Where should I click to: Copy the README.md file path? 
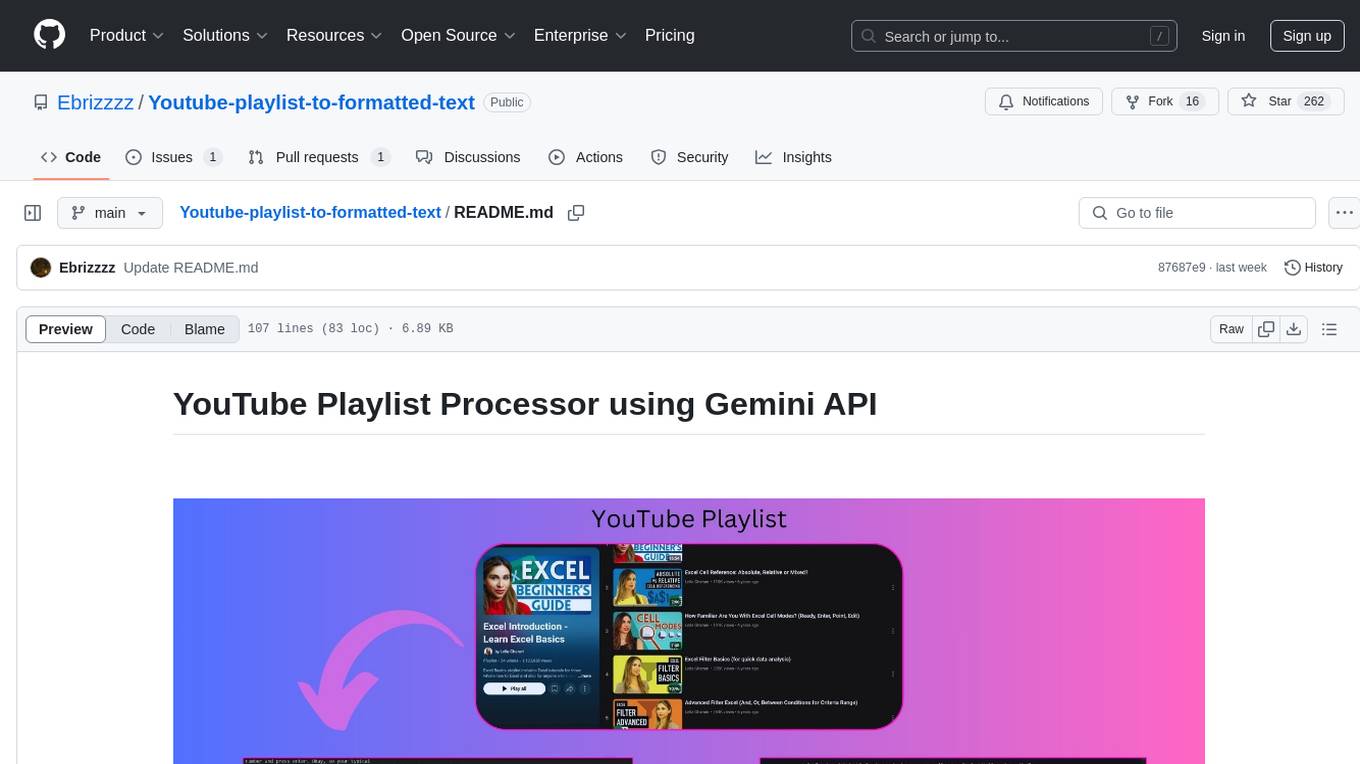576,213
